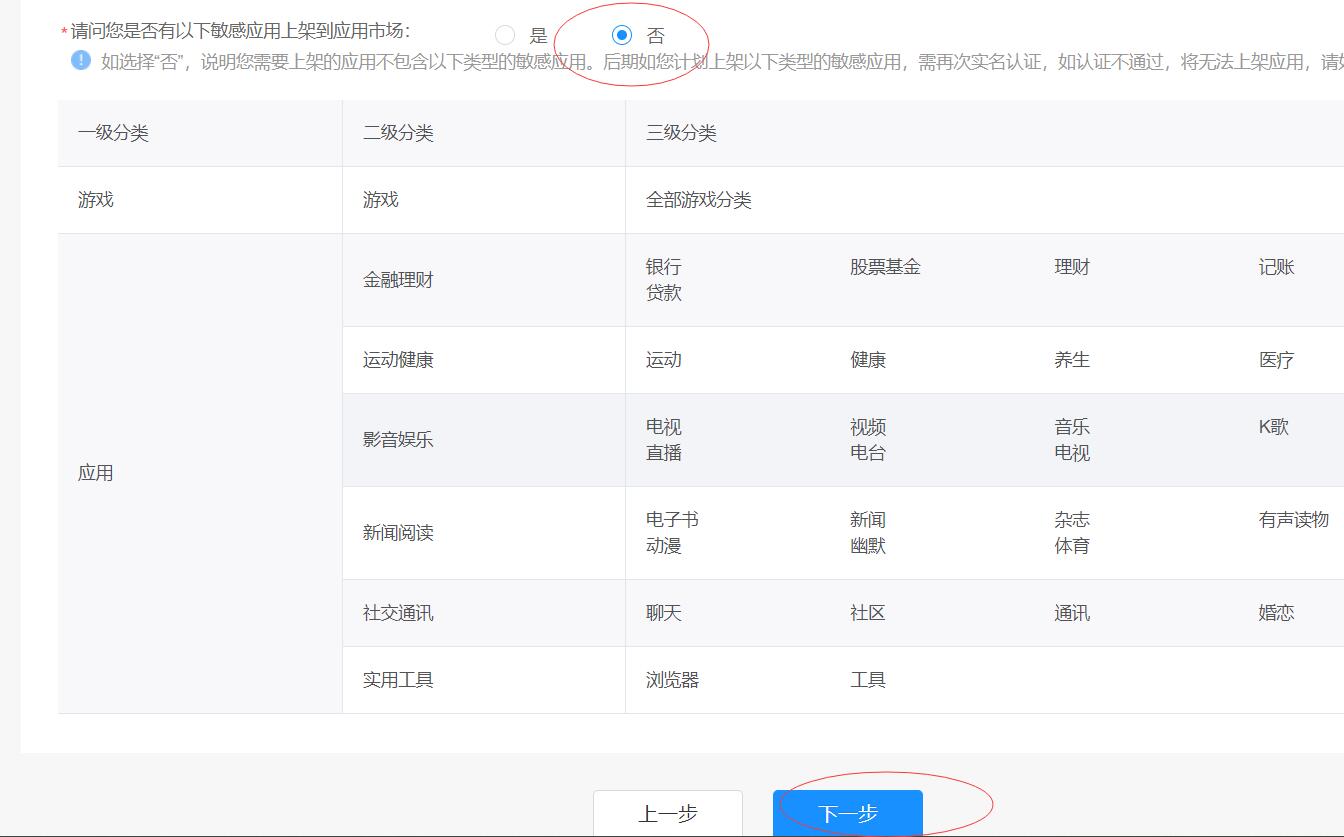Image resolution: width=1344 pixels, height=837 pixels.
Task: Click the 动漫 category text
Action: tap(664, 546)
